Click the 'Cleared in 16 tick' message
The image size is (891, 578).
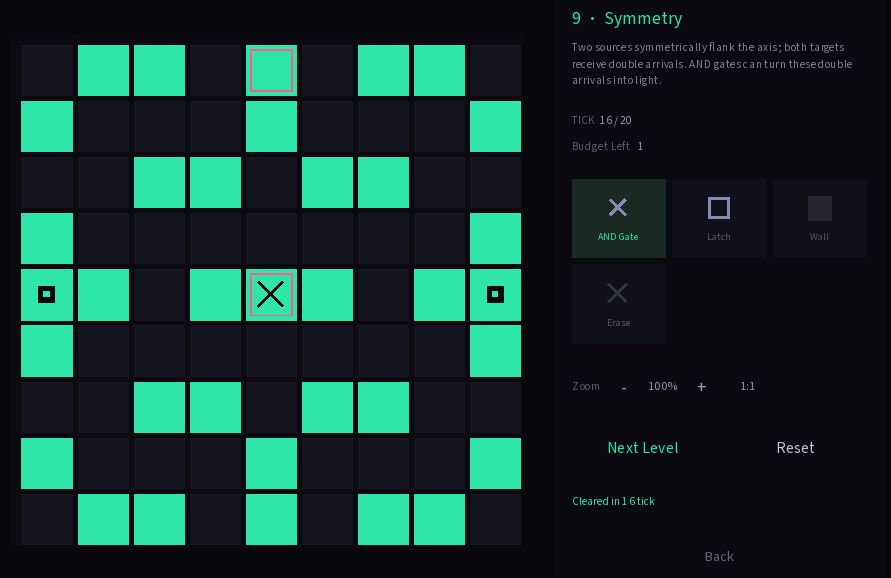(613, 501)
